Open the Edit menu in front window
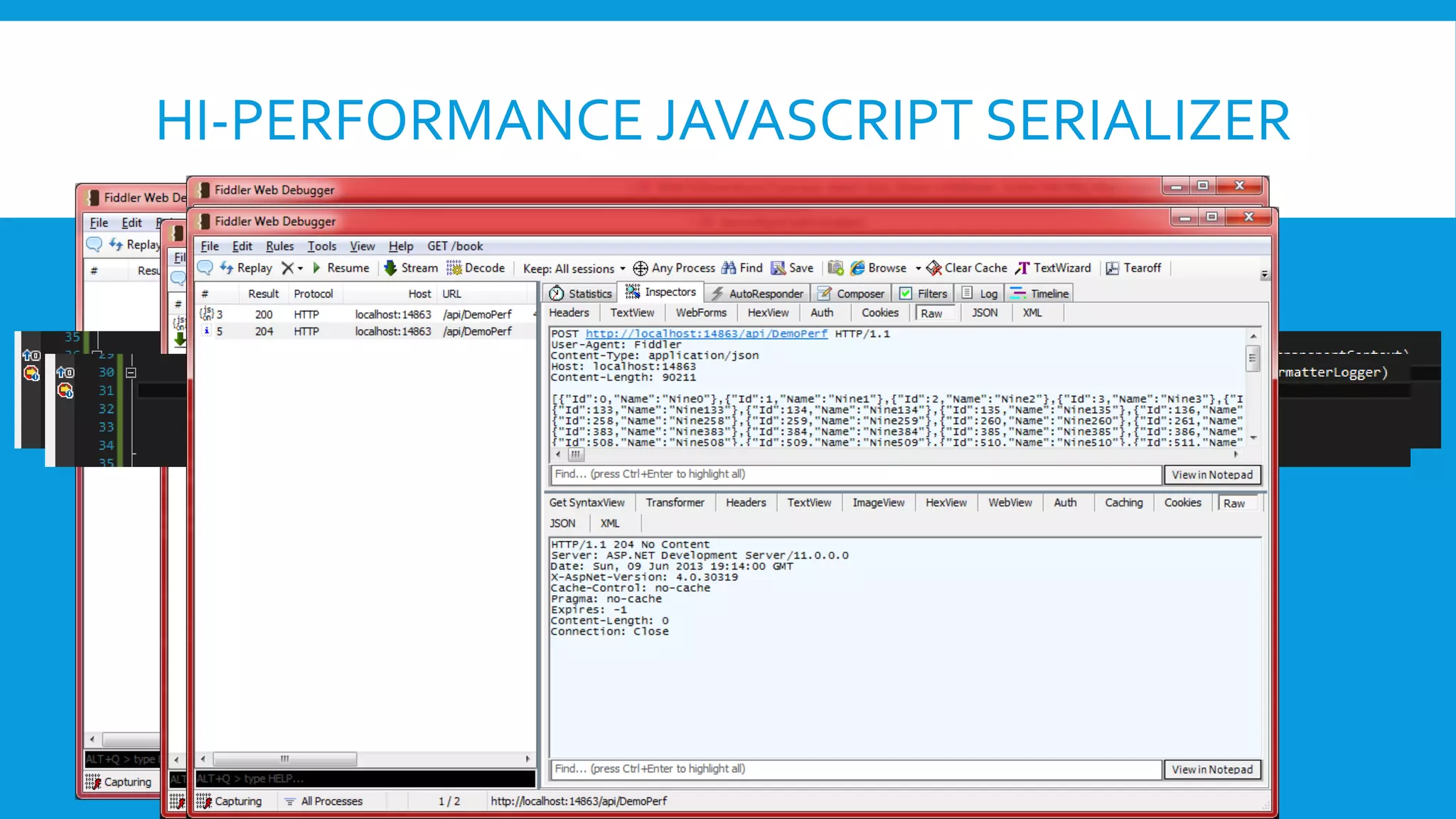Viewport: 1456px width, 819px height. click(x=242, y=246)
